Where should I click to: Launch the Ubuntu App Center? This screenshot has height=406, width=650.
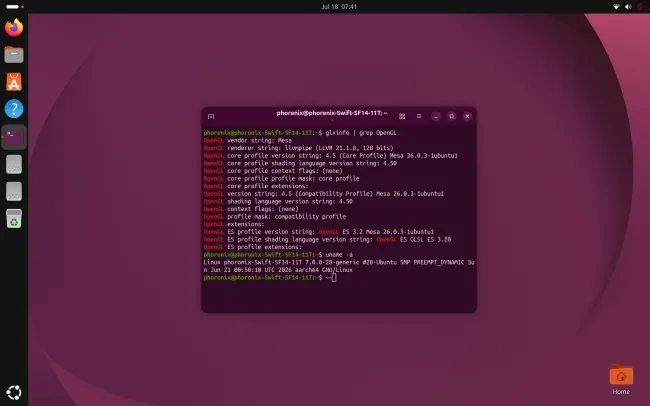[x=14, y=82]
